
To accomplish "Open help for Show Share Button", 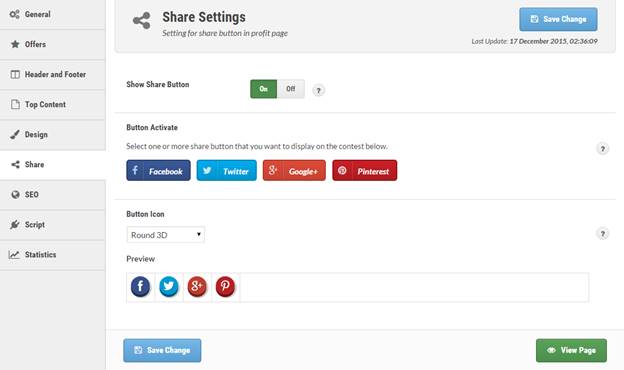I will pyautogui.click(x=318, y=90).
